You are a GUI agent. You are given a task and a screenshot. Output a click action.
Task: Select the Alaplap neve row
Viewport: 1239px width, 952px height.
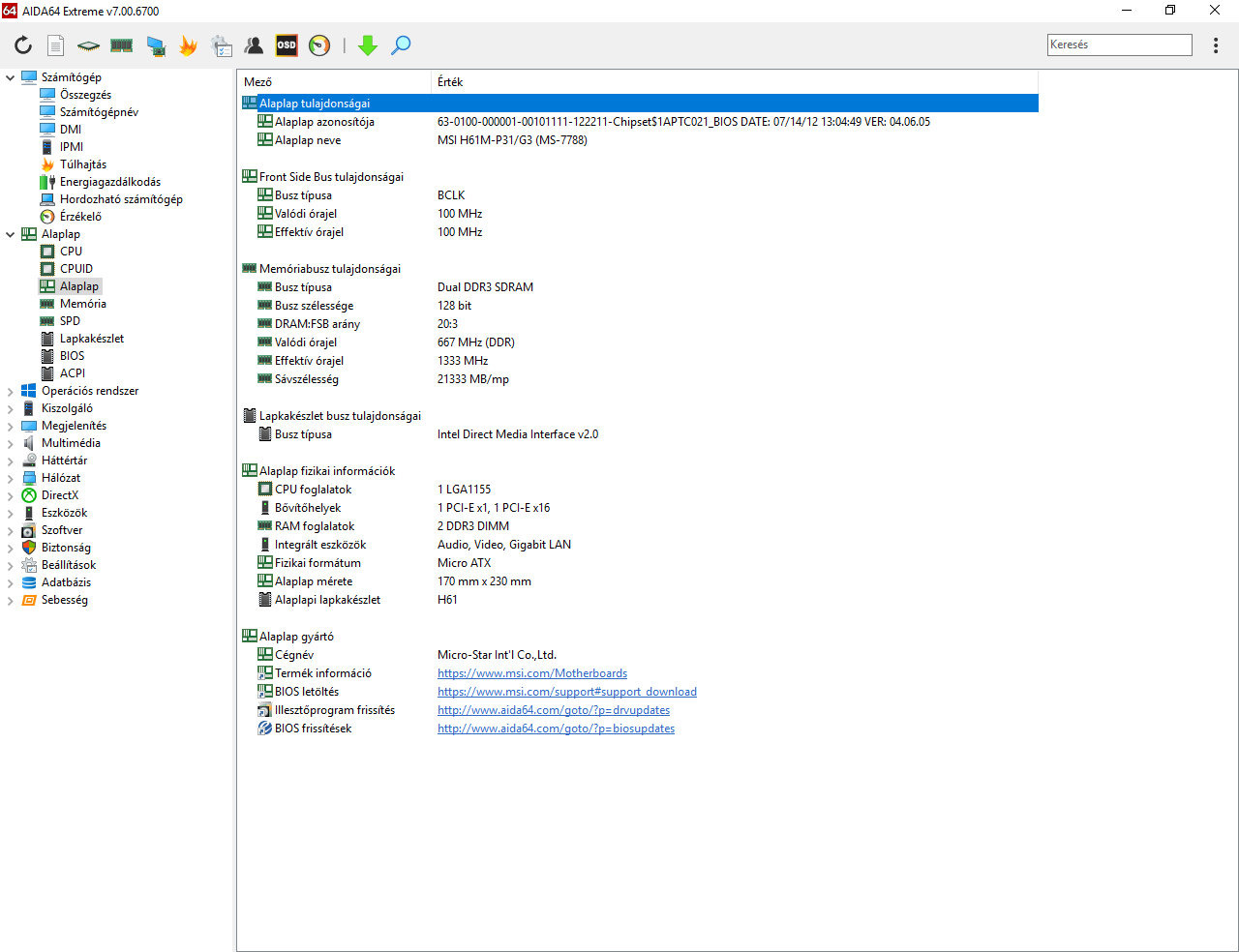(x=639, y=140)
